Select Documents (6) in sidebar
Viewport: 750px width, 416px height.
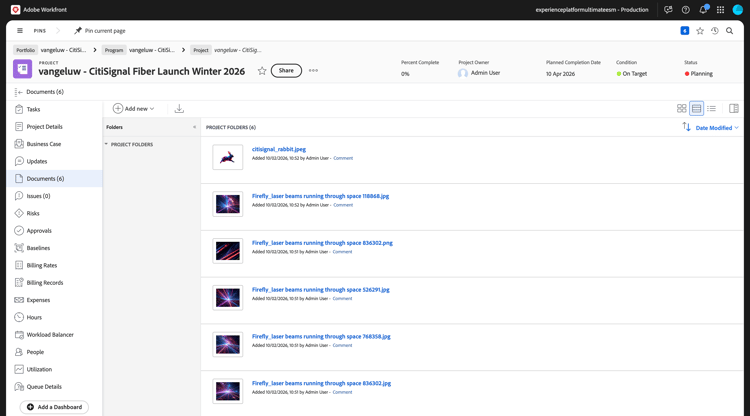click(x=55, y=178)
